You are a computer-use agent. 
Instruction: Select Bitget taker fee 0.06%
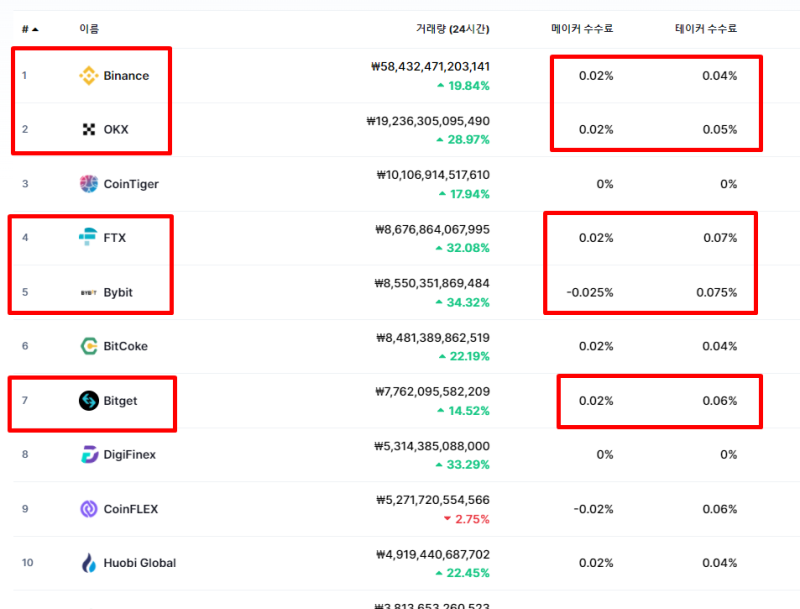pyautogui.click(x=719, y=401)
